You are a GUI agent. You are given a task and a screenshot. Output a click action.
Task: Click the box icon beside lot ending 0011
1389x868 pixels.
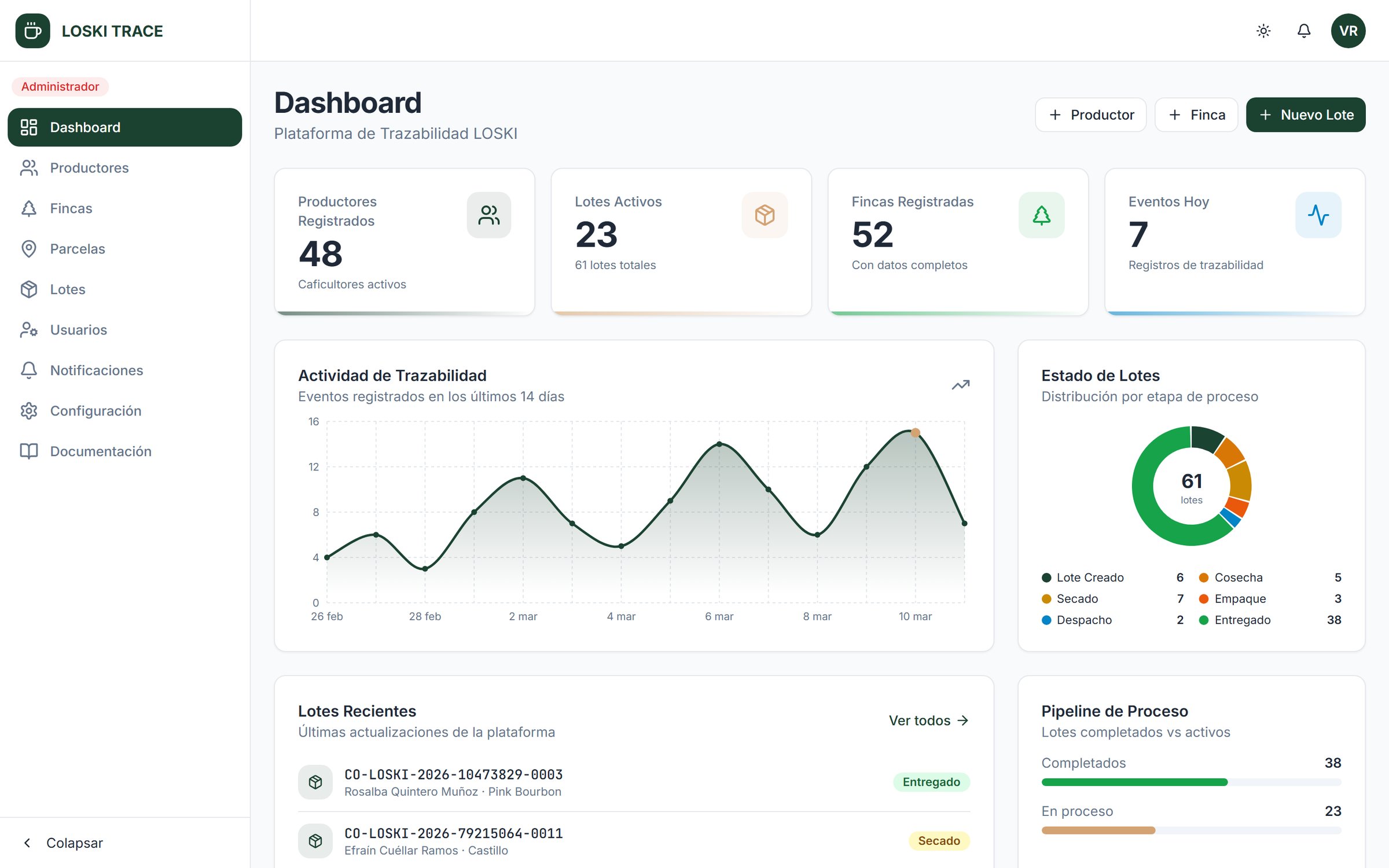(x=315, y=841)
